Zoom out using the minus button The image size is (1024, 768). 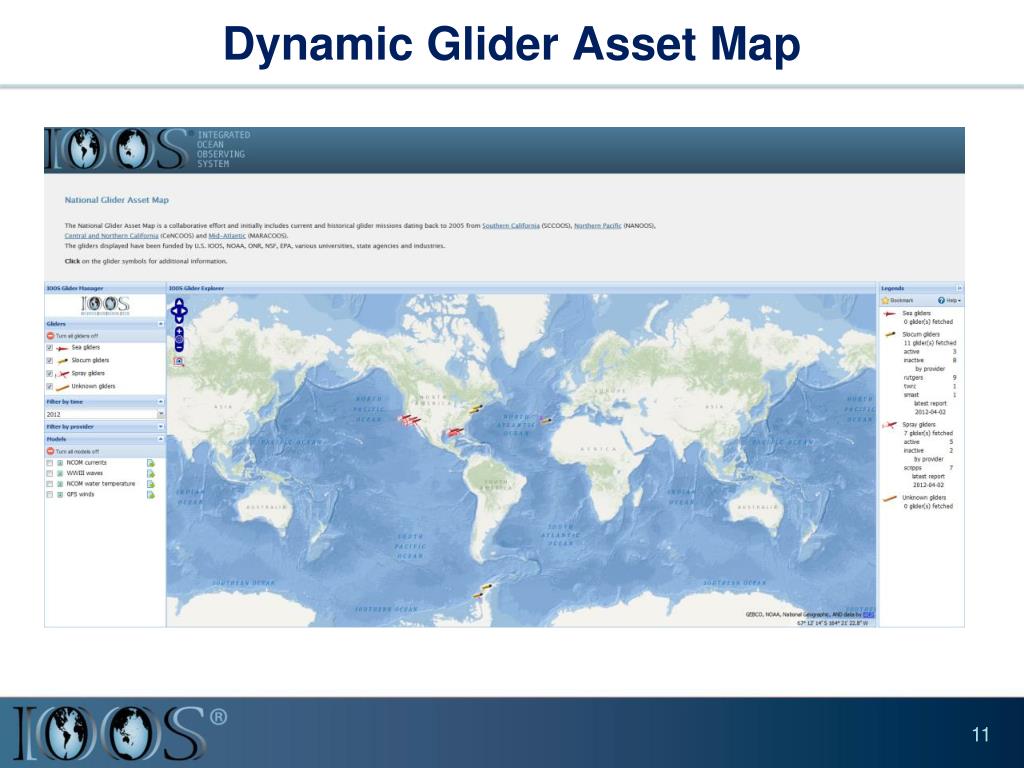tap(179, 348)
